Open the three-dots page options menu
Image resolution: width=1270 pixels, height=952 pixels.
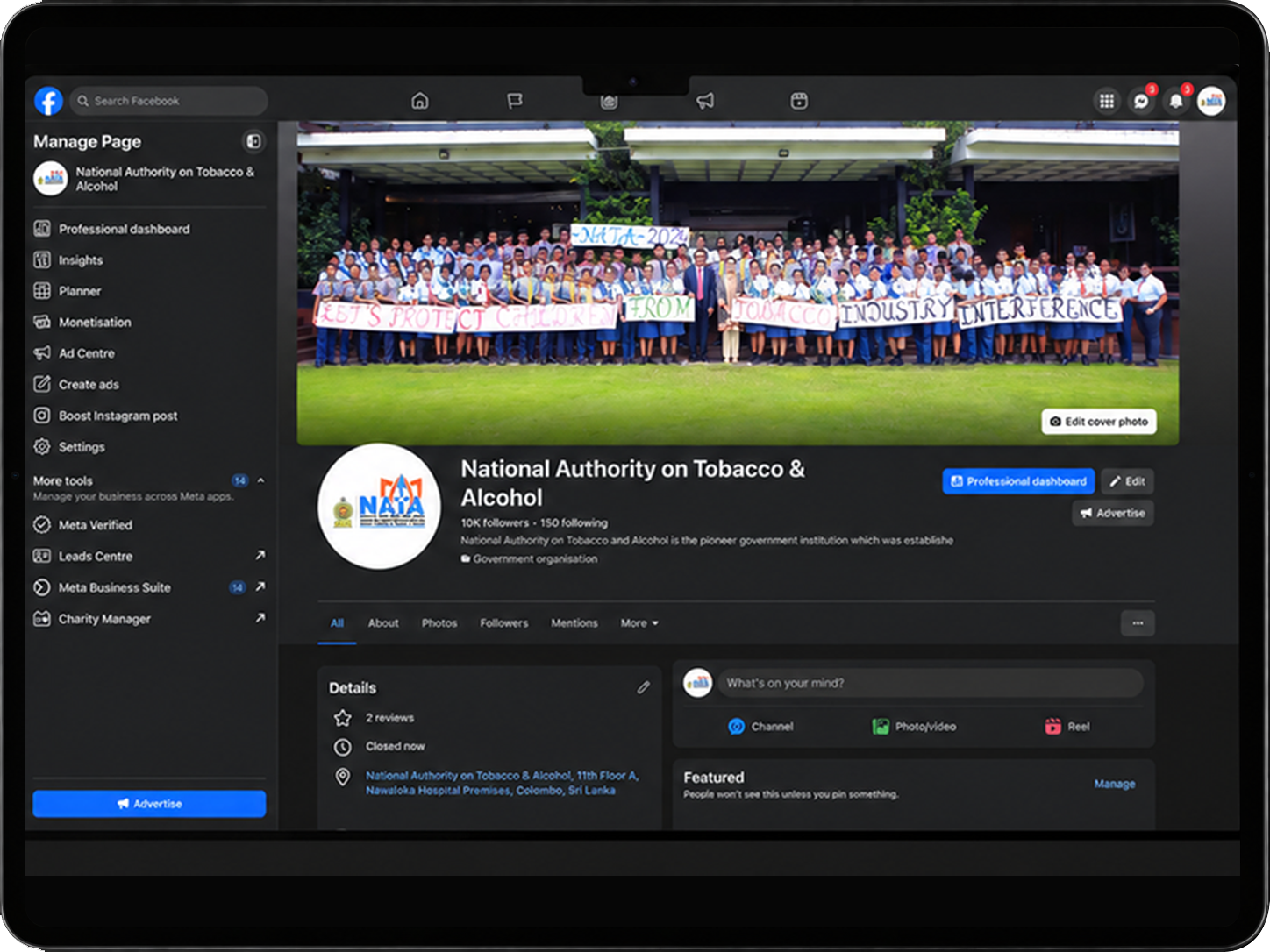(1138, 623)
